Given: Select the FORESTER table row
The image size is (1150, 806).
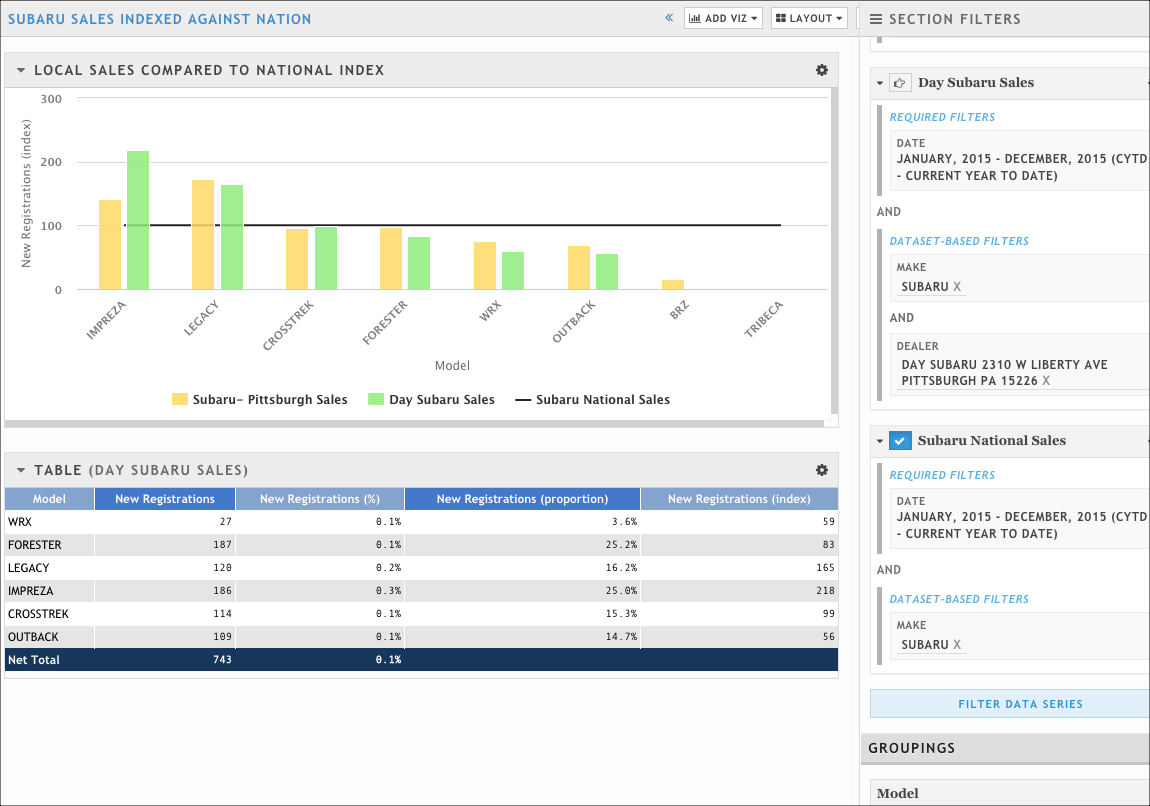Looking at the screenshot, I should [x=421, y=545].
